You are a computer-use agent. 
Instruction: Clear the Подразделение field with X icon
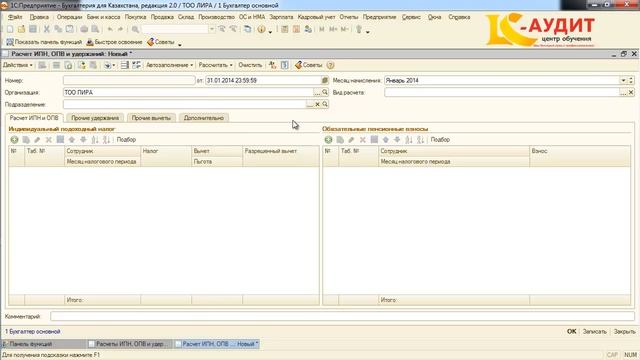pos(317,104)
